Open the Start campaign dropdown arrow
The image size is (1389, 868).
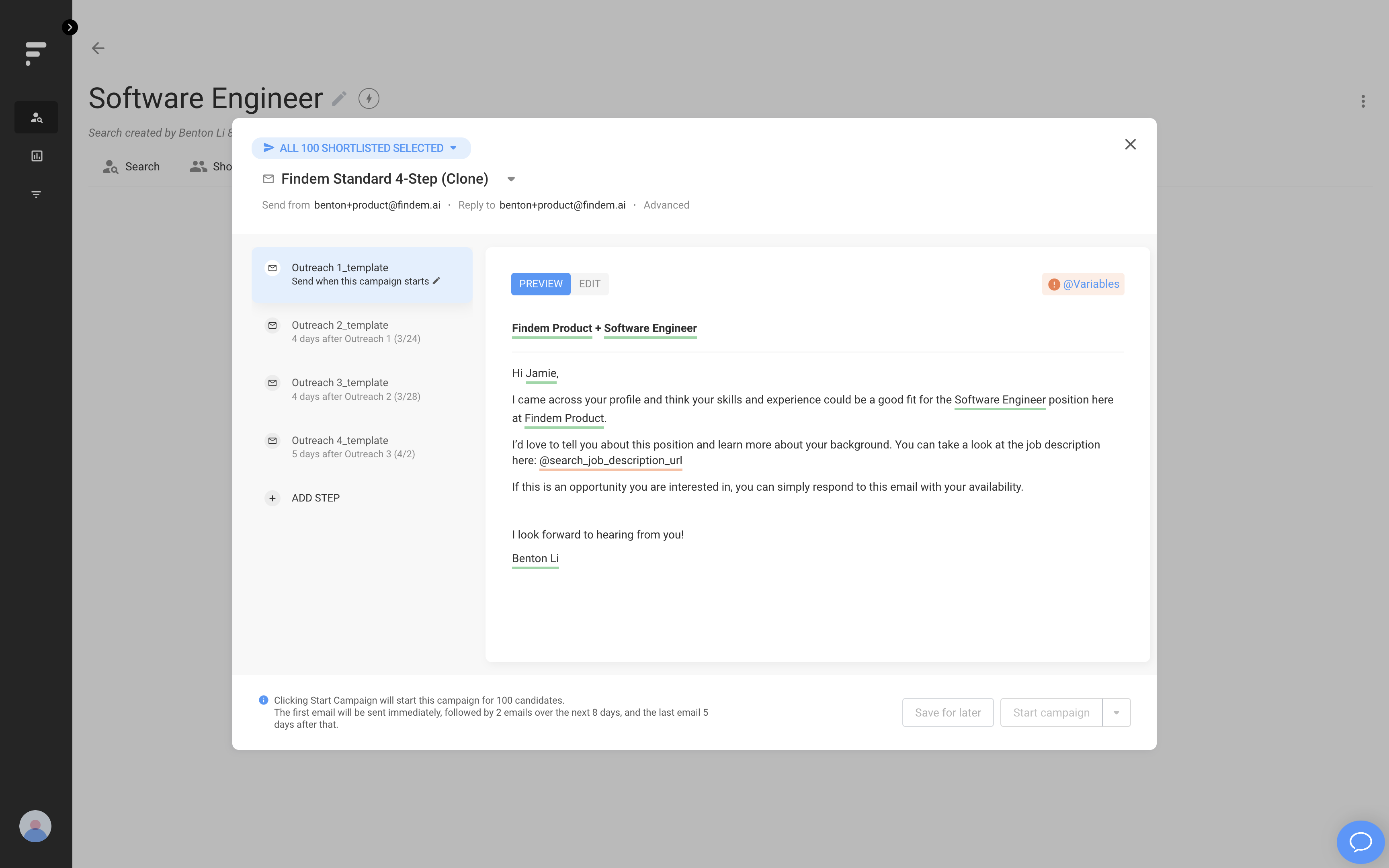(x=1117, y=712)
